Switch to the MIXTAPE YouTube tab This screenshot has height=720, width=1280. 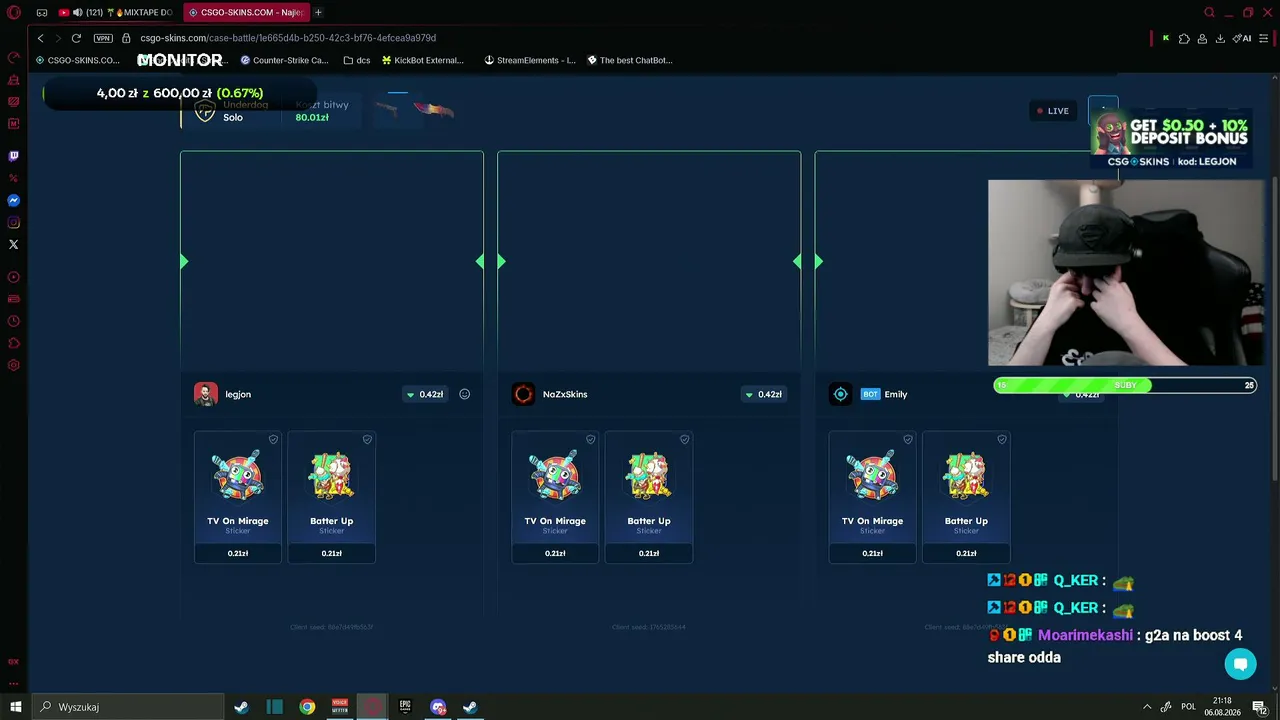click(118, 13)
